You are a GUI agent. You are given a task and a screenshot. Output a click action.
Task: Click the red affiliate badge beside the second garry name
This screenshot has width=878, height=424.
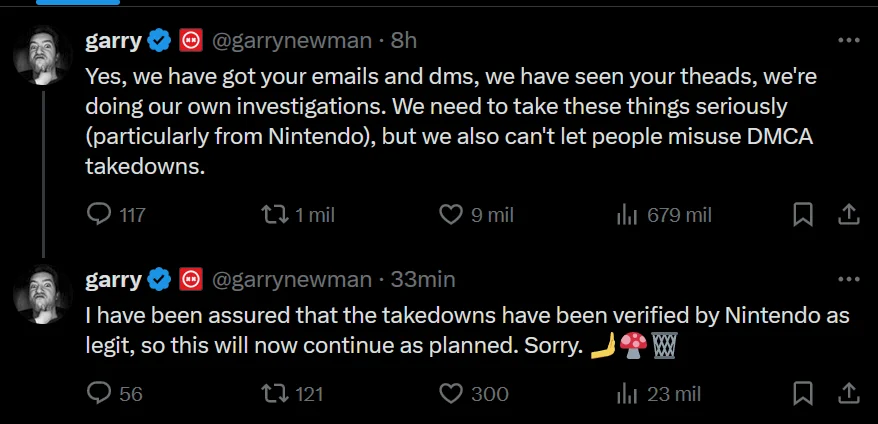191,279
